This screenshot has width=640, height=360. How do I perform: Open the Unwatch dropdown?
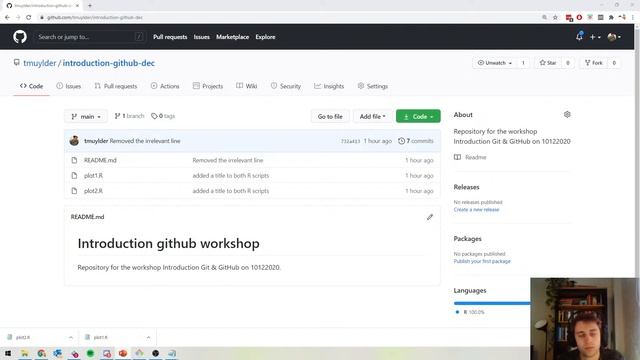point(495,63)
